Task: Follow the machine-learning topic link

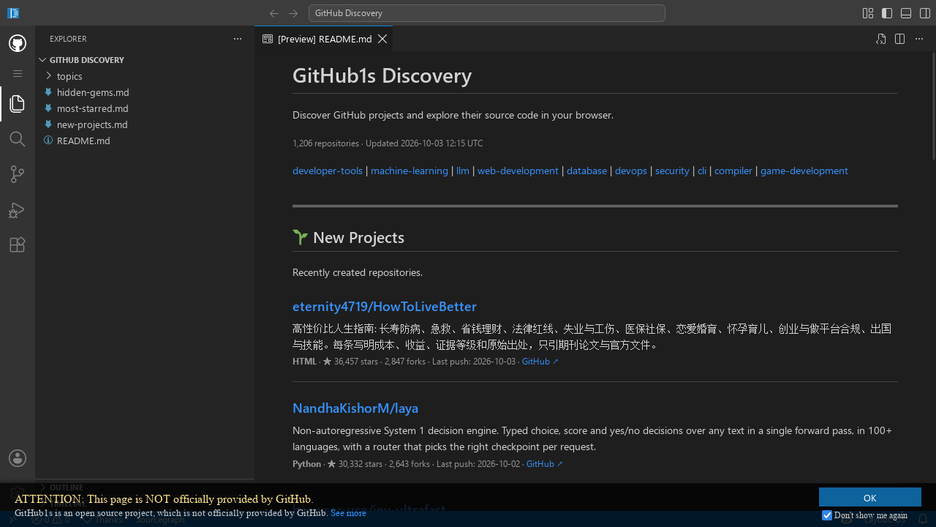Action: pyautogui.click(x=409, y=171)
